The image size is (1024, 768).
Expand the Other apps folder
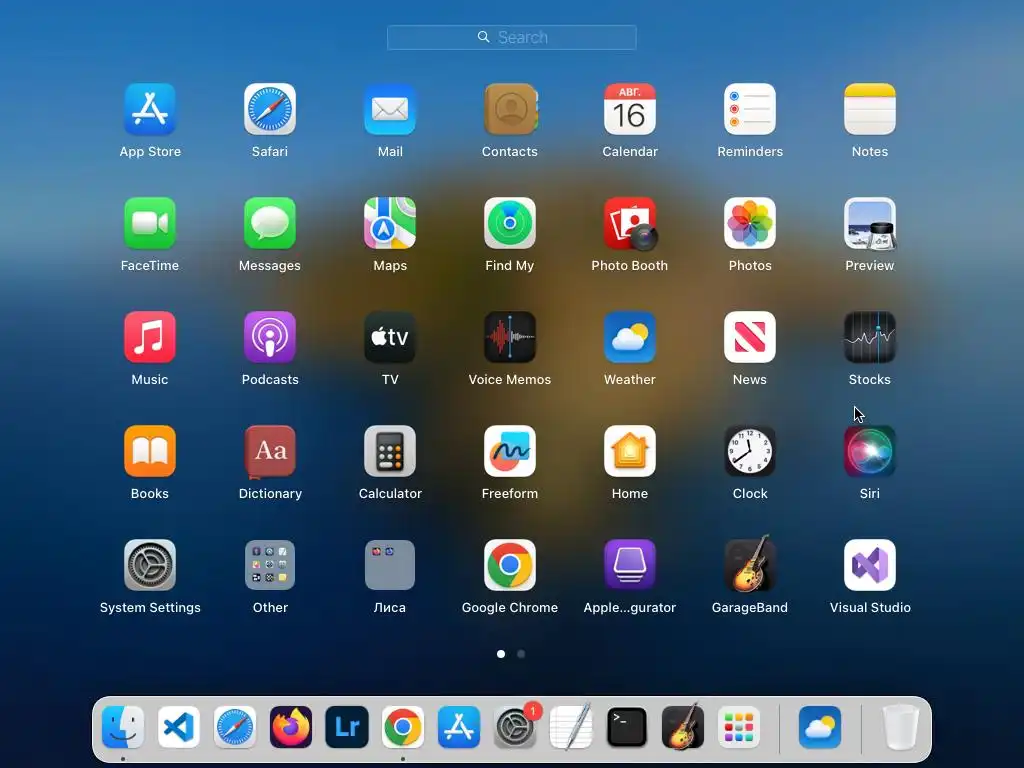point(270,565)
